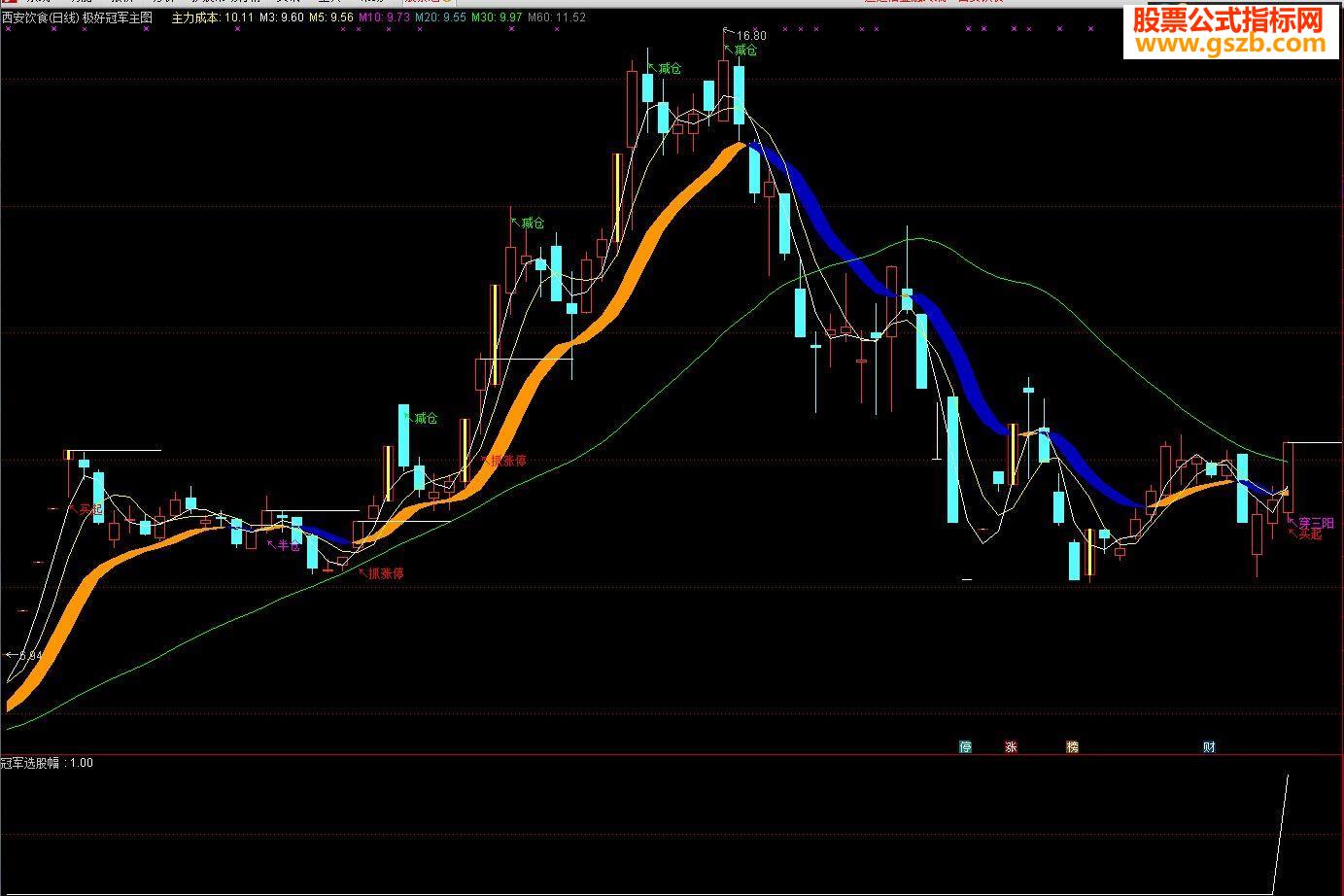Viewport: 1344px width, 896px height.
Task: Click the 穿三阳 signal label
Action: coord(1317,523)
